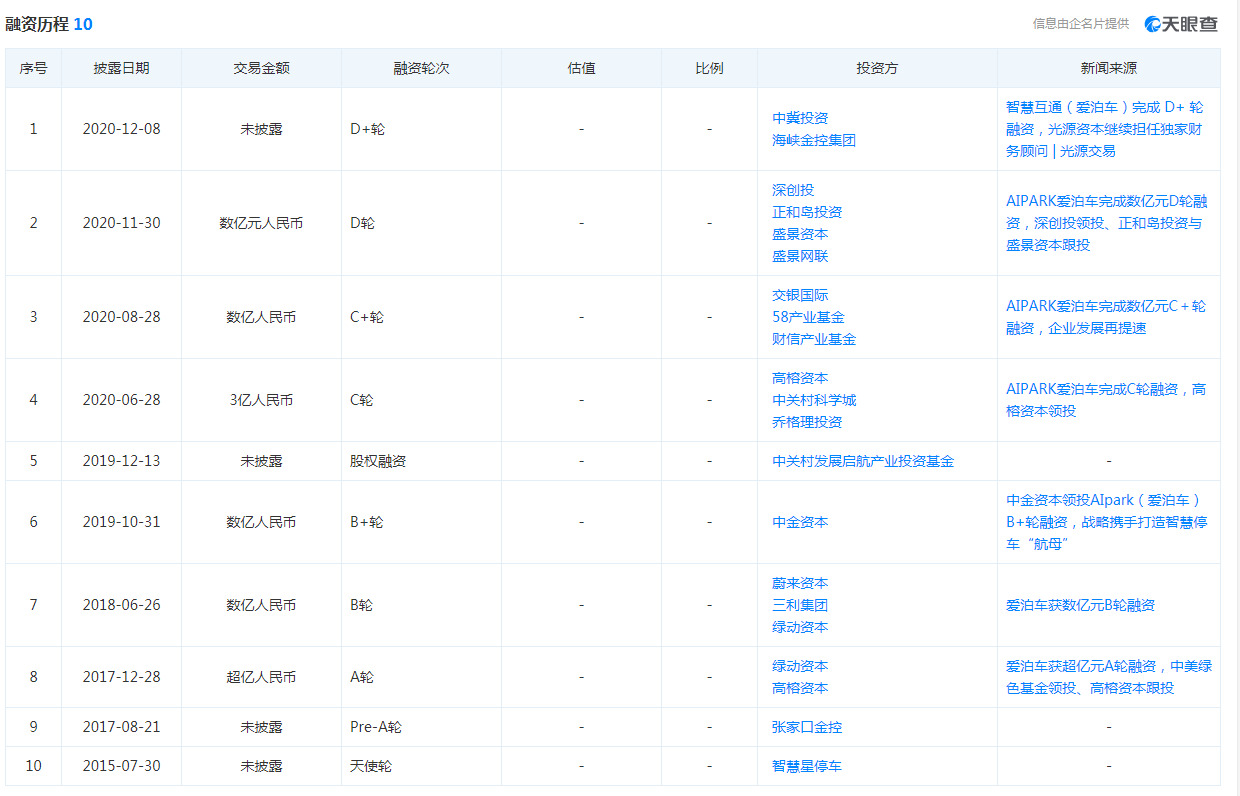Open investor link 盛景网联
Image resolution: width=1240 pixels, height=796 pixels.
[800, 256]
